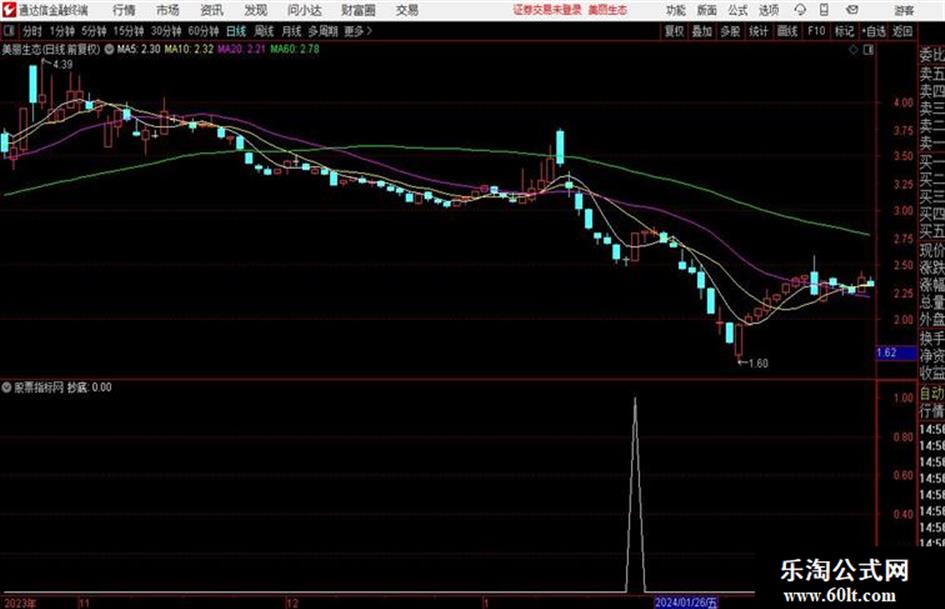Open the 问小达 menu

304,10
